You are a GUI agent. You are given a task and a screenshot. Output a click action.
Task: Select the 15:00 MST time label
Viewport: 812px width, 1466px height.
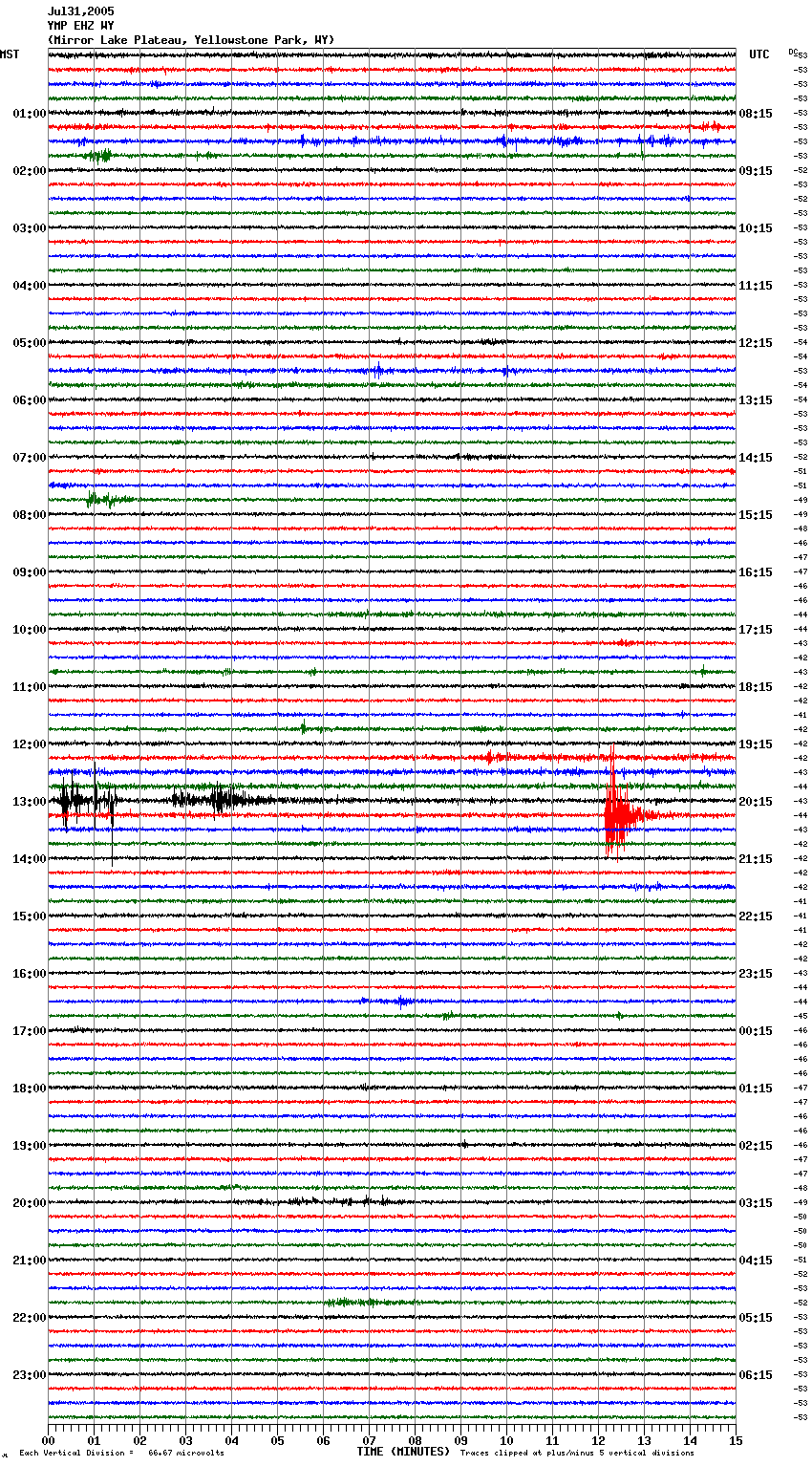(30, 916)
